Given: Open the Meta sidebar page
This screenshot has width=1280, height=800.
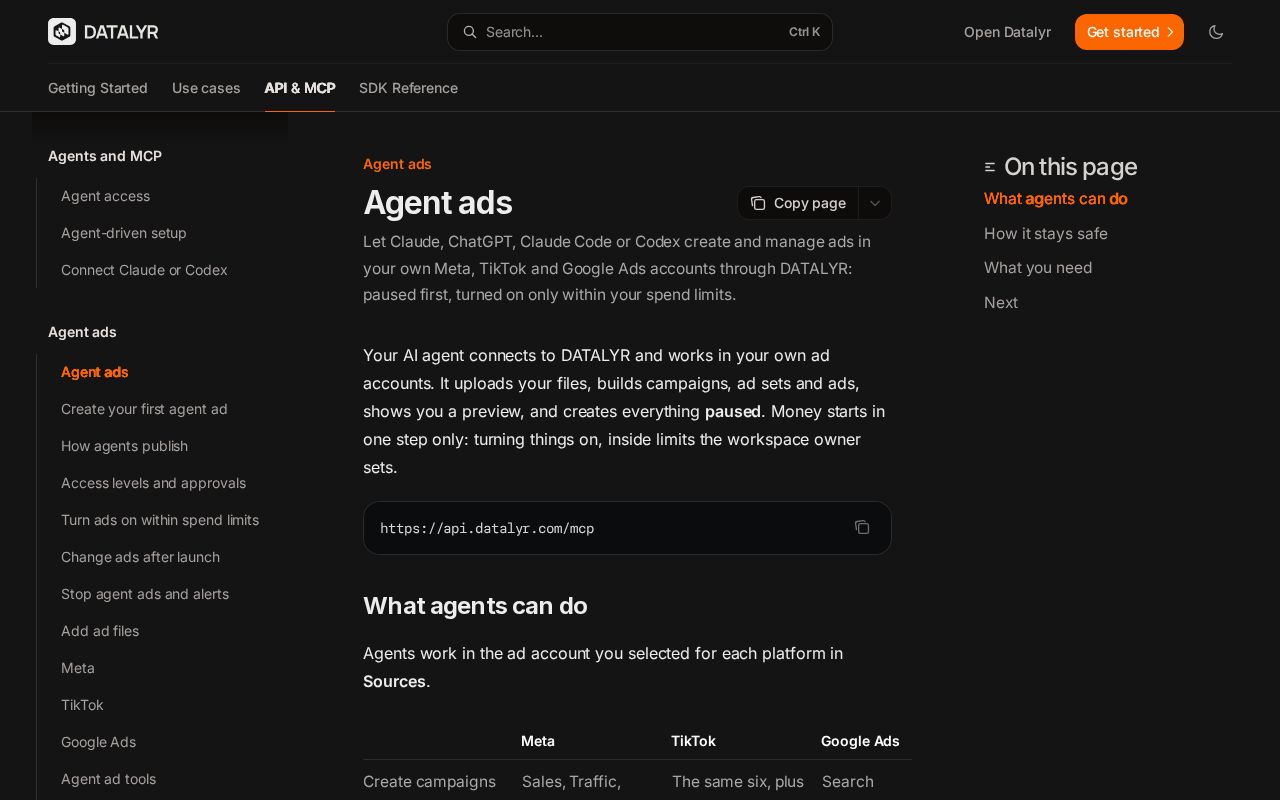Looking at the screenshot, I should point(78,668).
